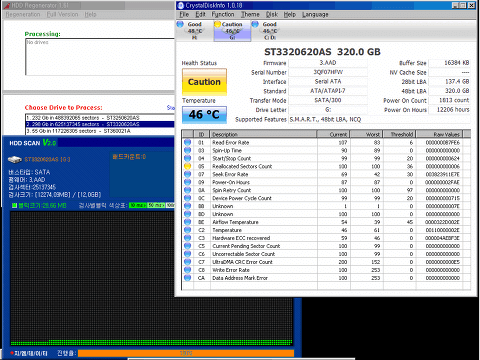The height and width of the screenshot is (360, 480).
Task: Click the Unknown attribute BB row
Action: (326, 206)
